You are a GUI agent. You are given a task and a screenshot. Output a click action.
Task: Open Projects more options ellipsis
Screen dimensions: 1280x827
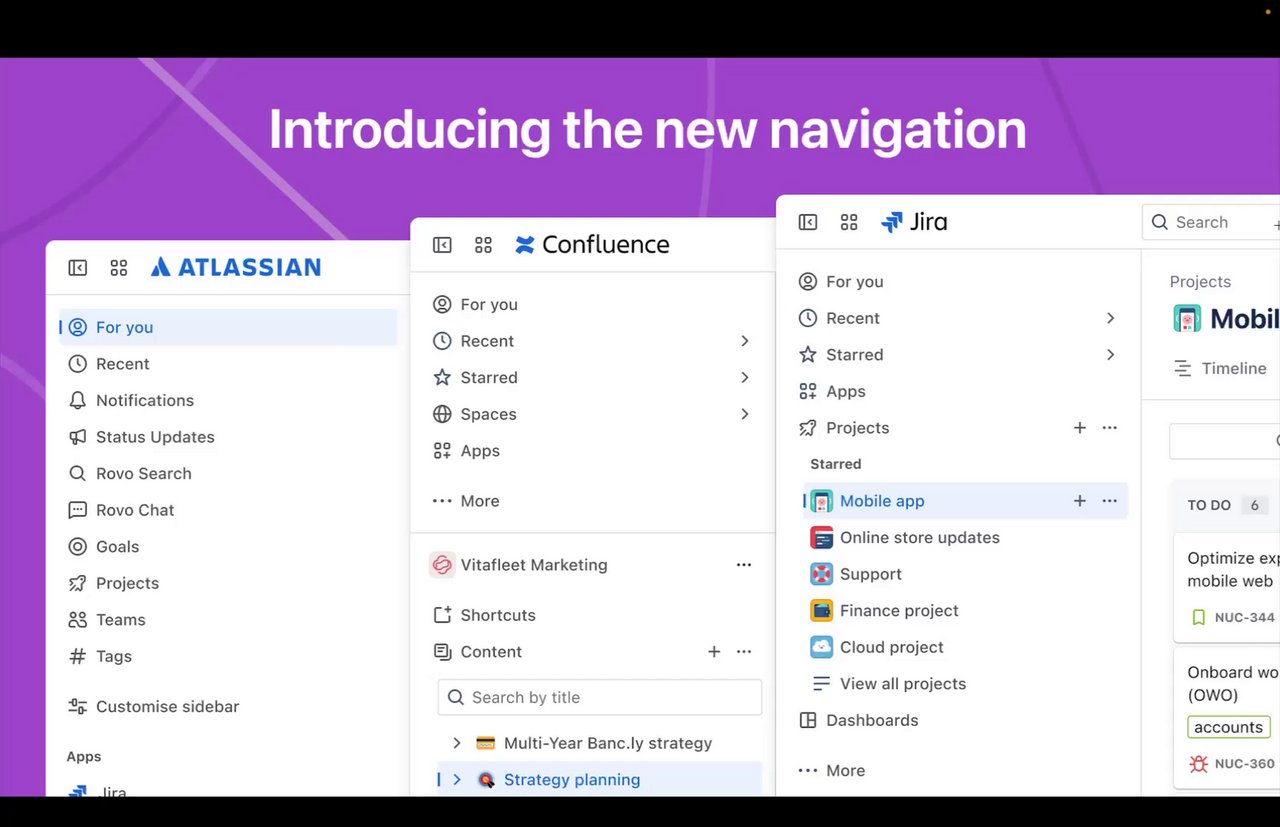pyautogui.click(x=1109, y=428)
